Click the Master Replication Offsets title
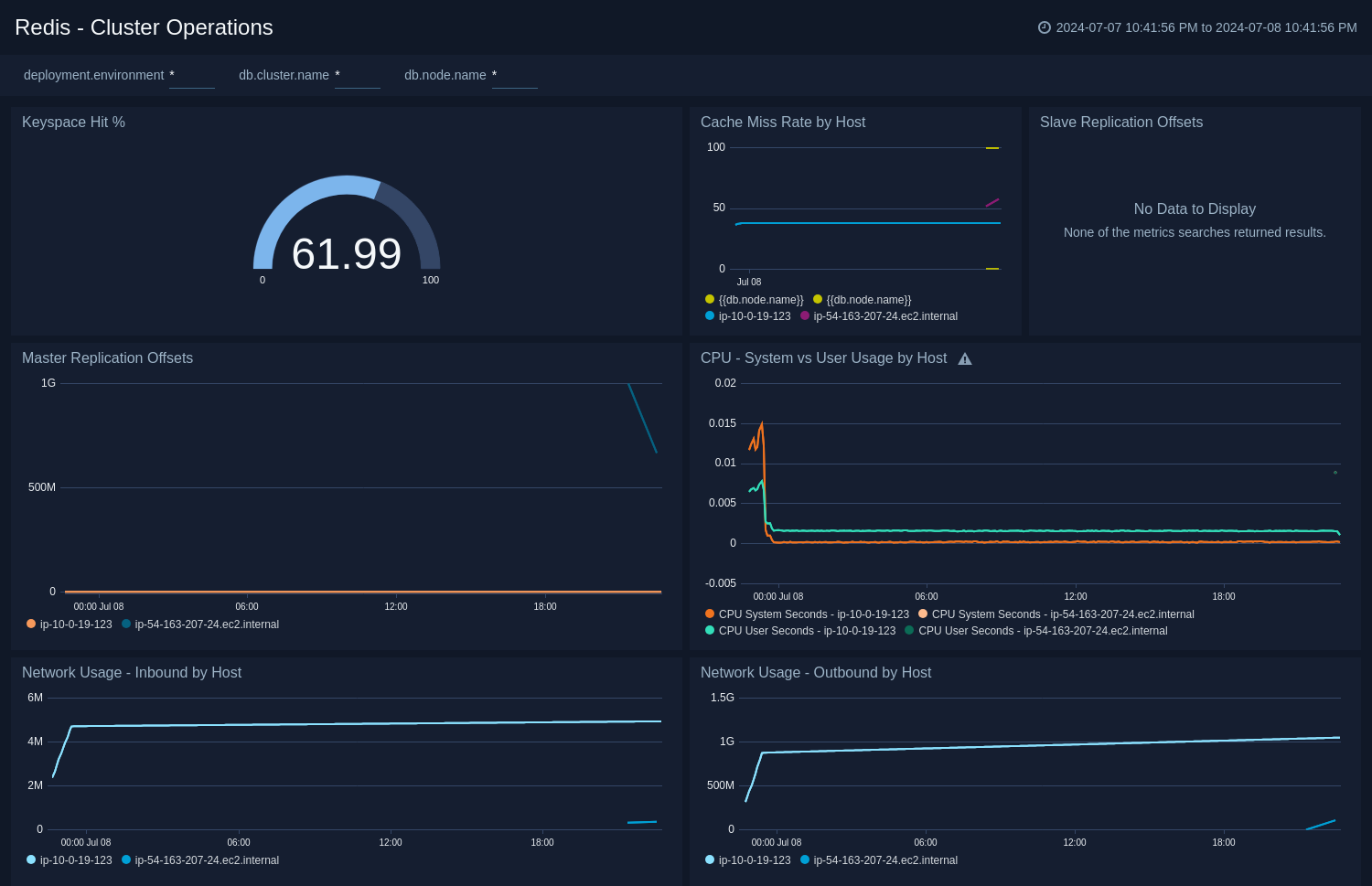 click(x=107, y=358)
